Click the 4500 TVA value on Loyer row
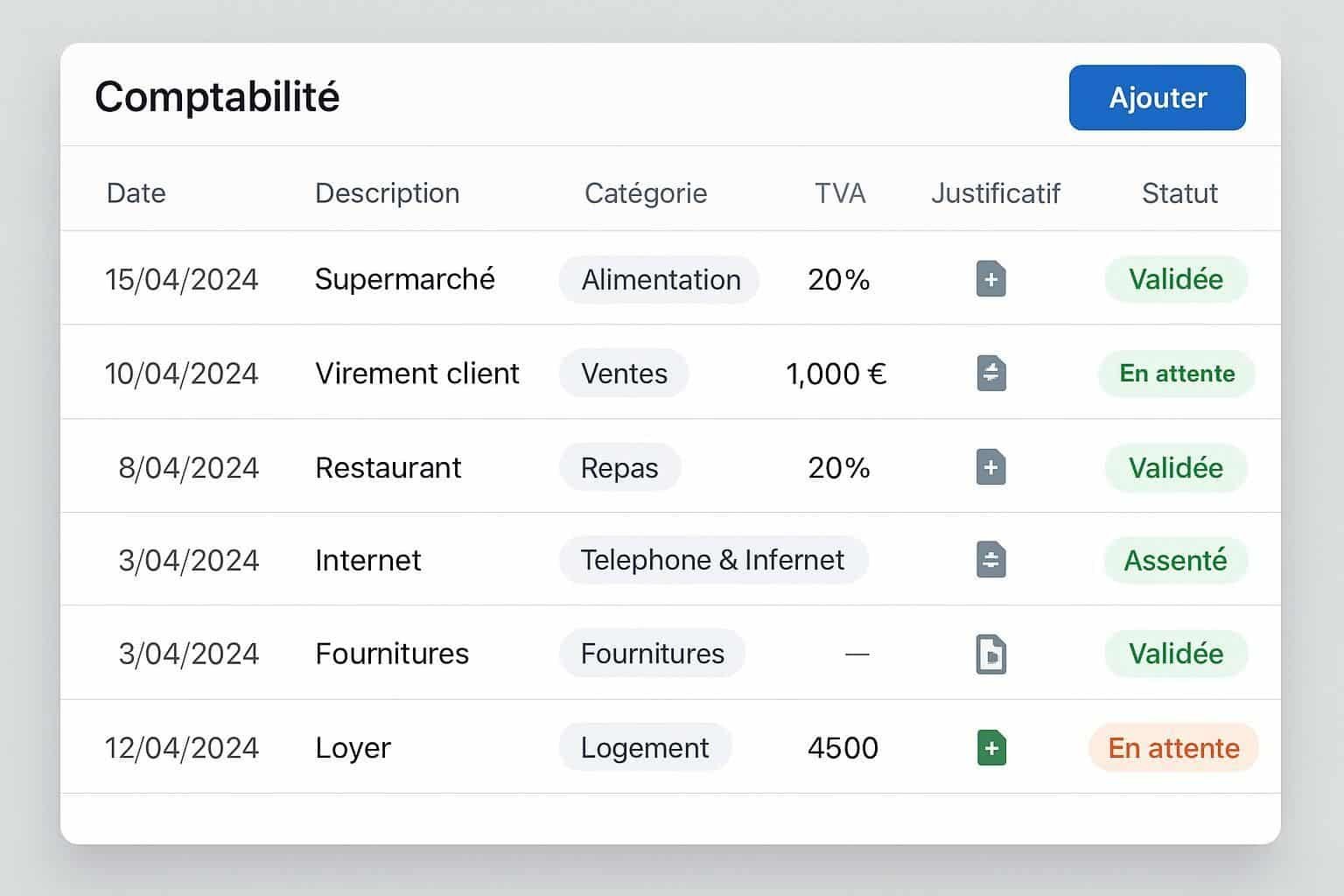Screen dimensions: 1344x896 click(x=843, y=748)
